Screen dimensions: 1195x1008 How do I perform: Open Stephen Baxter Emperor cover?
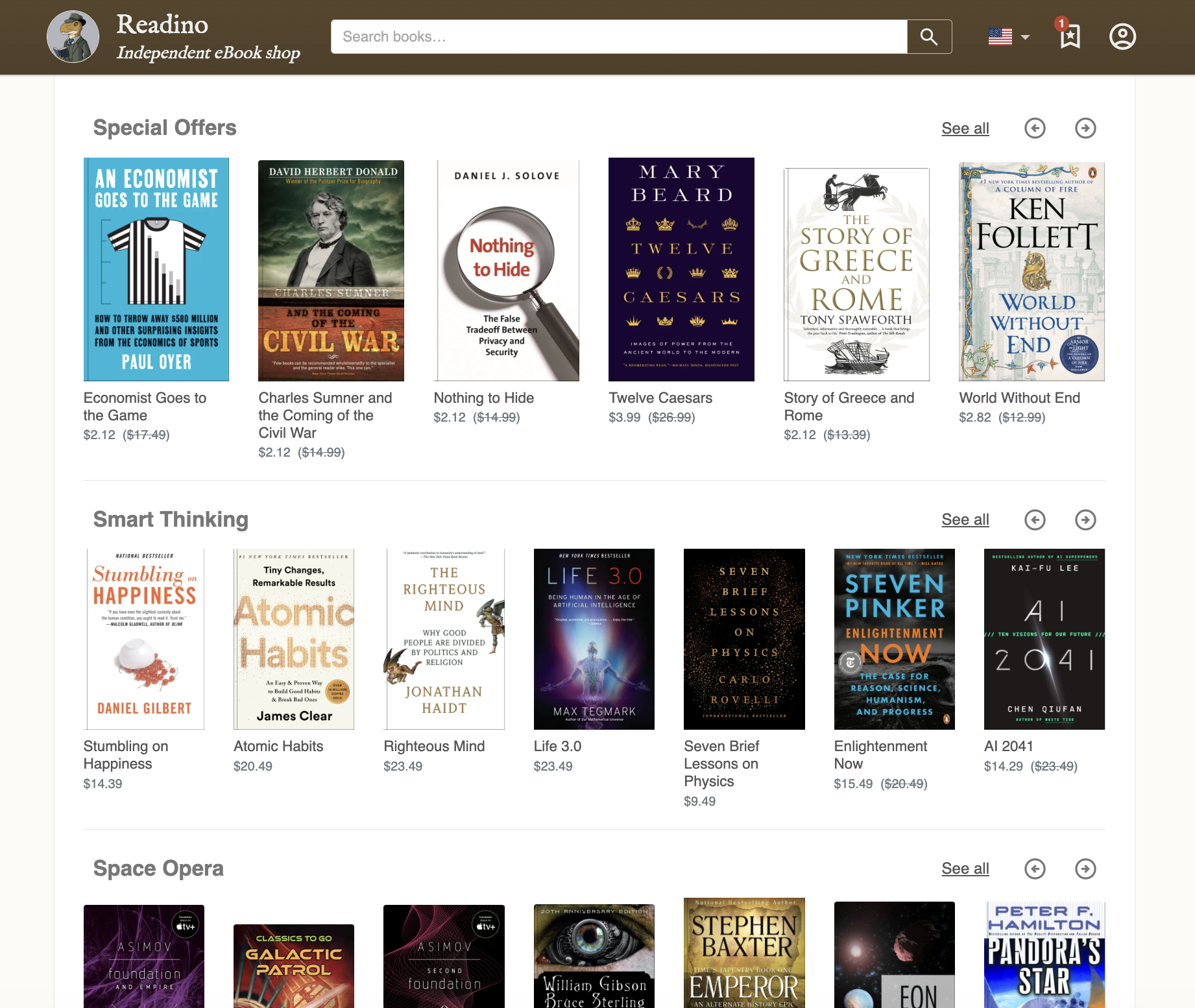point(744,953)
